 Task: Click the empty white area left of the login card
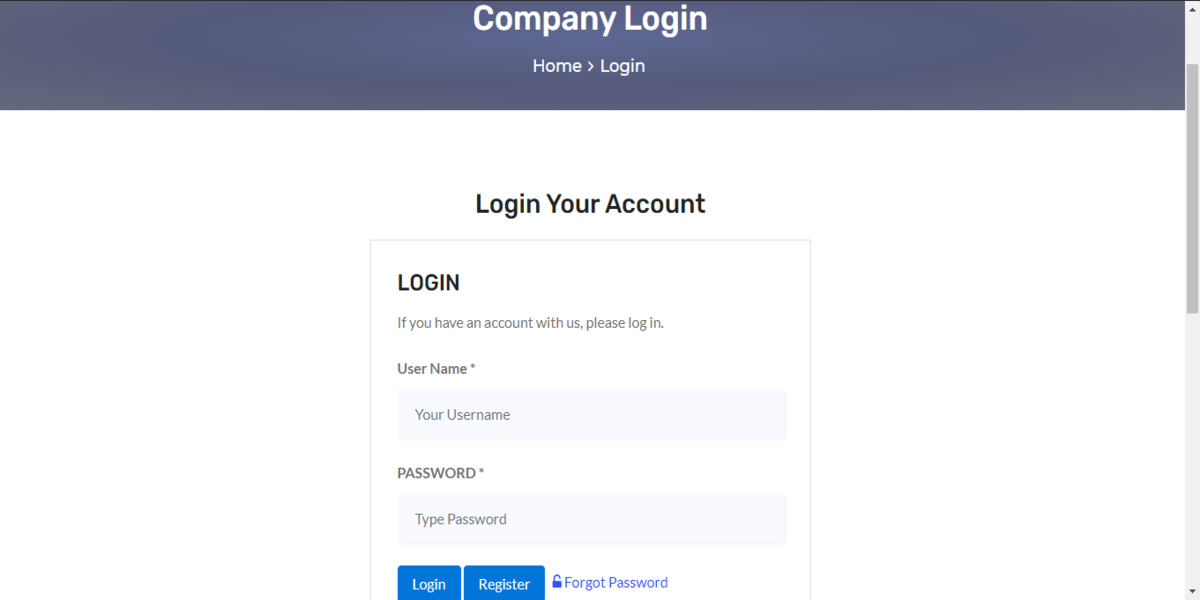pos(185,400)
